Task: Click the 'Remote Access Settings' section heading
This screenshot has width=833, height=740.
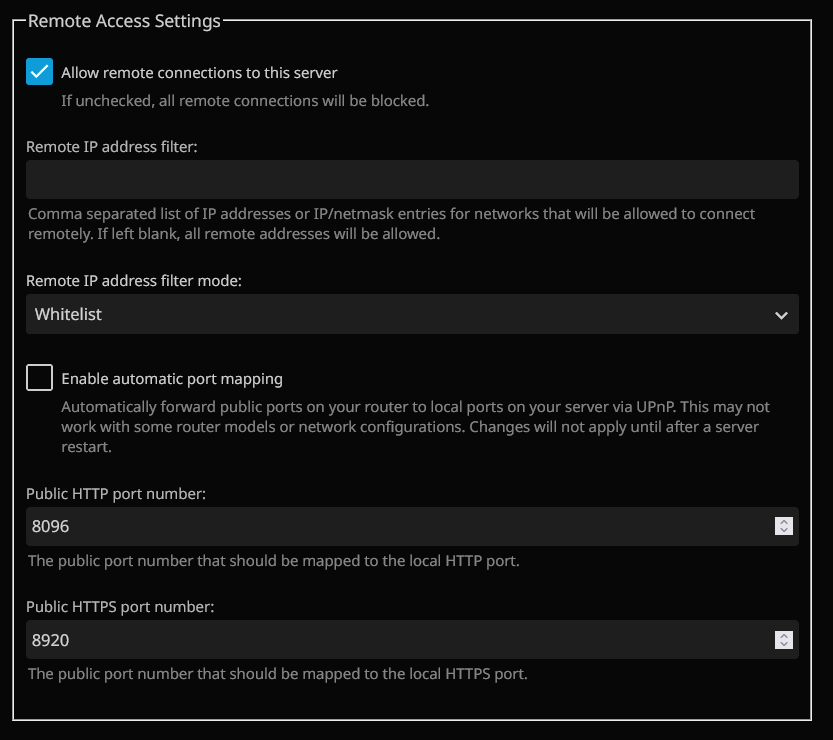Action: pos(124,21)
